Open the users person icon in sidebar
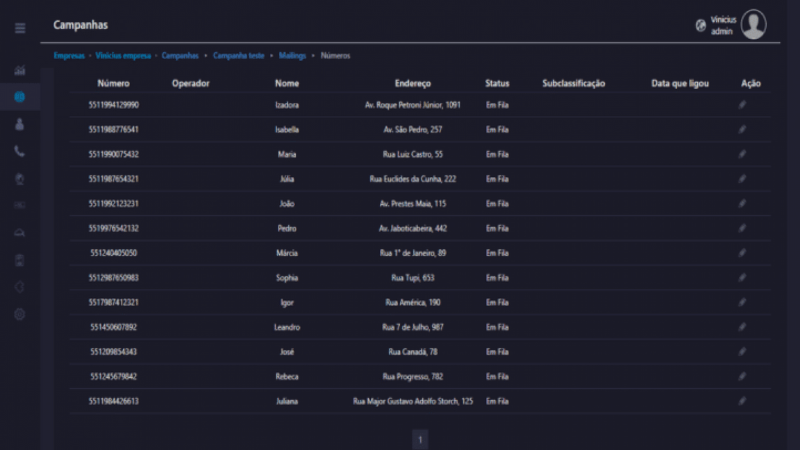Image resolution: width=800 pixels, height=450 pixels. [x=20, y=125]
